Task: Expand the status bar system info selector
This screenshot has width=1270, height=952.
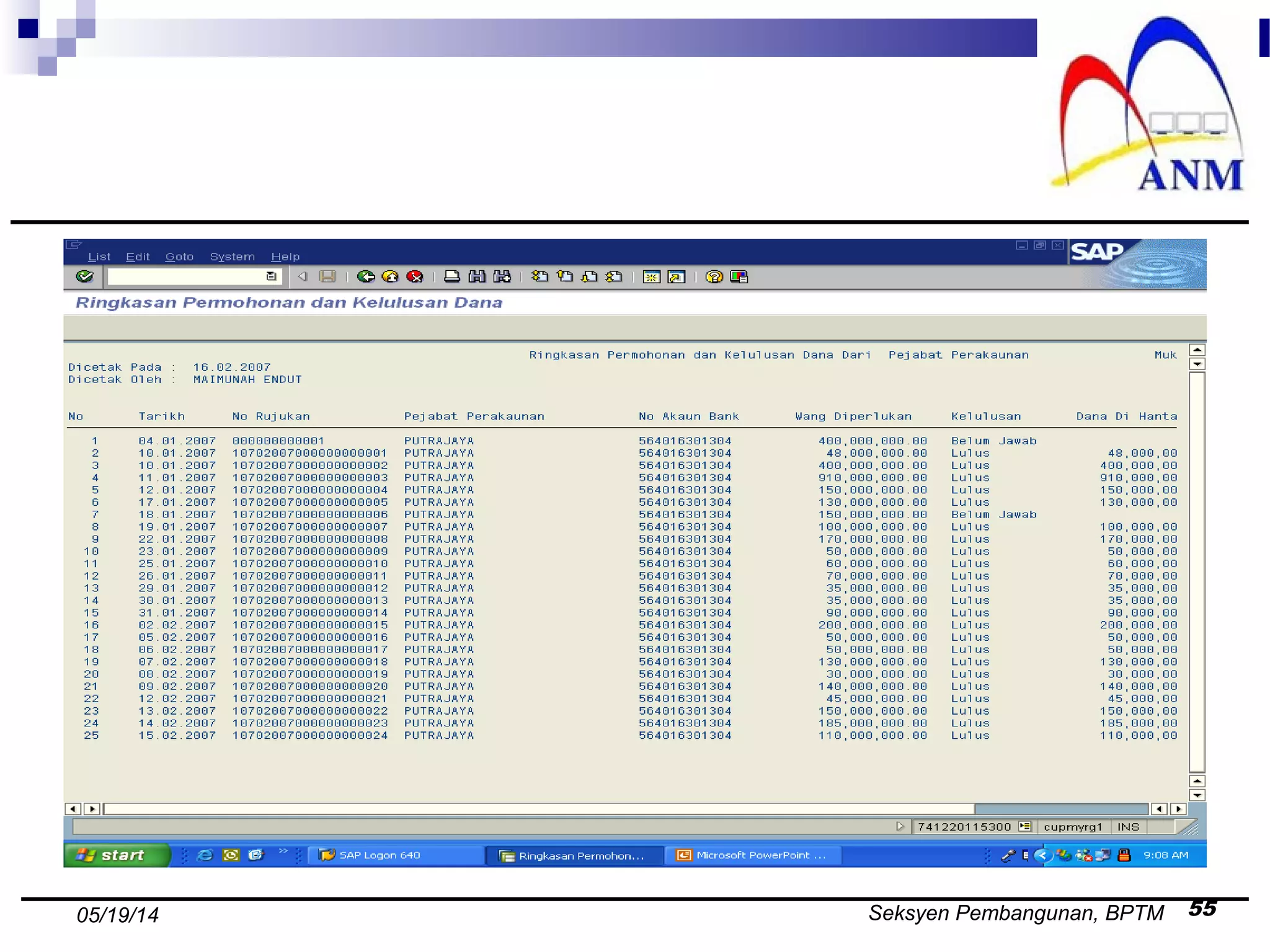Action: coord(1024,826)
